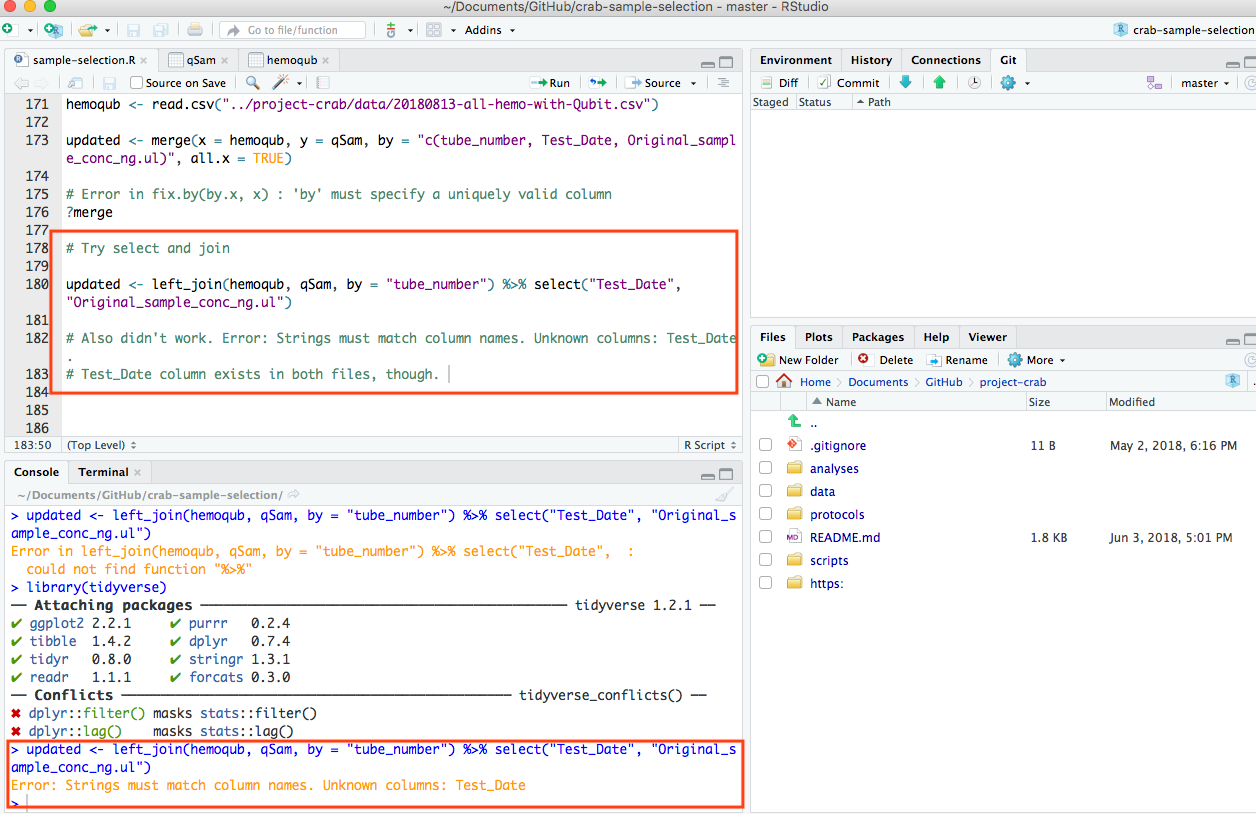This screenshot has width=1256, height=814.
Task: Pull changes with the blue down arrow
Action: point(906,82)
